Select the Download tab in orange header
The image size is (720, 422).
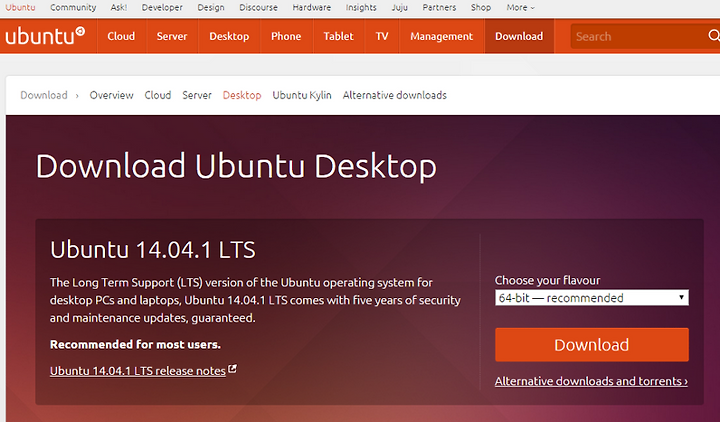point(519,36)
